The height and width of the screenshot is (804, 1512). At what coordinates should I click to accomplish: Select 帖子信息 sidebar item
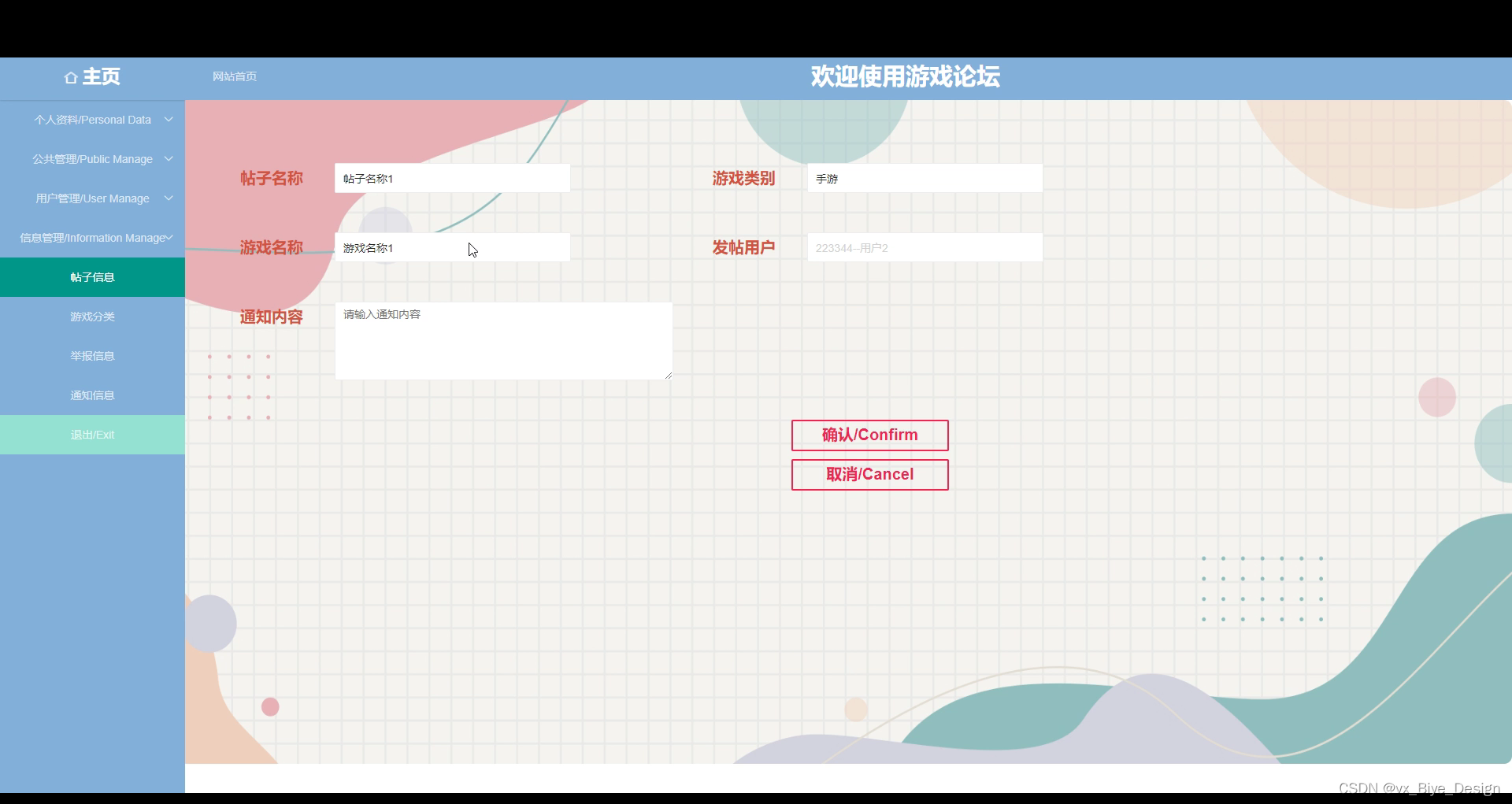pyautogui.click(x=92, y=277)
